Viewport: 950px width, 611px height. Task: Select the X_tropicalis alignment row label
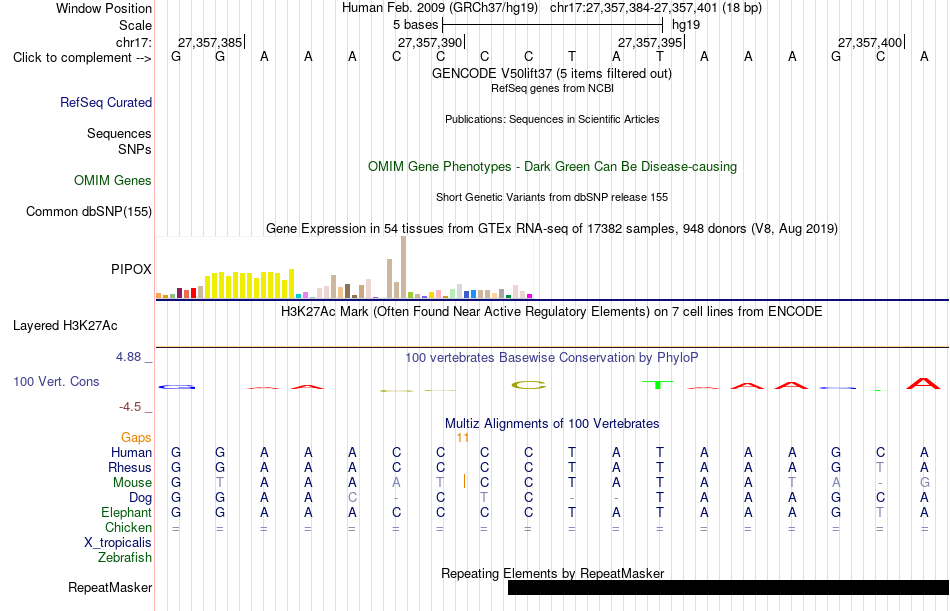click(x=118, y=543)
